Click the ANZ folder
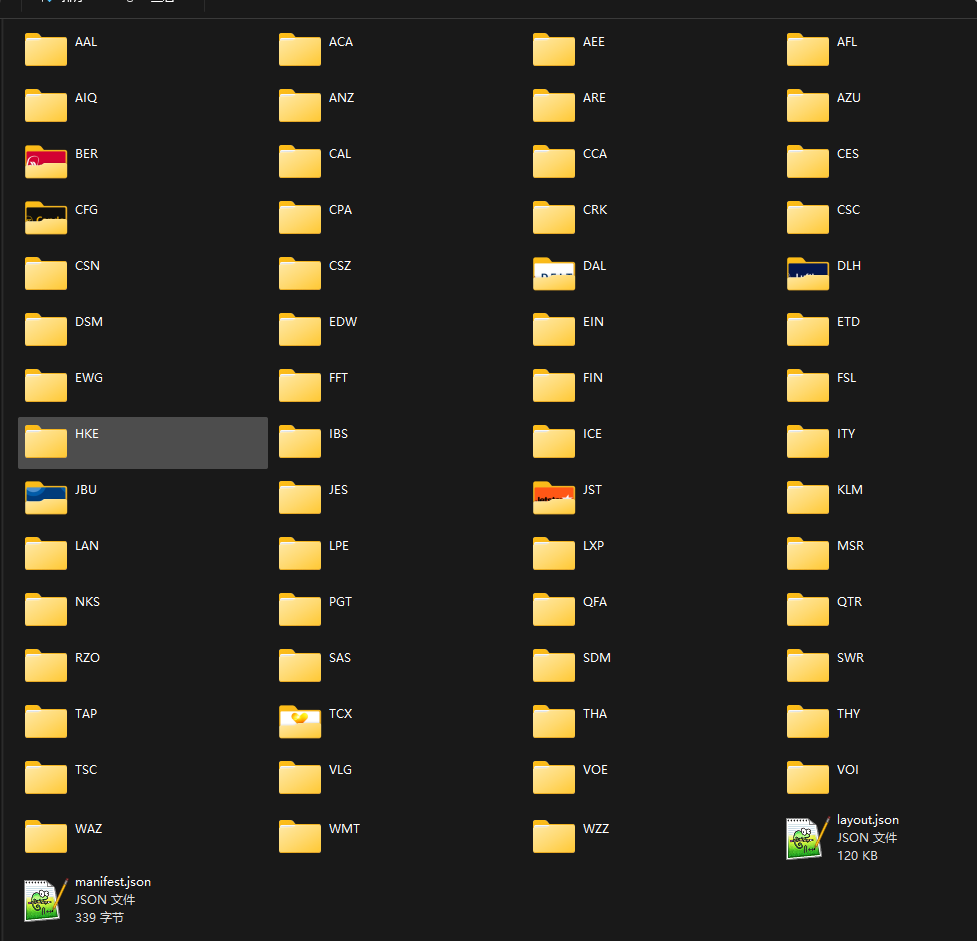977x941 pixels. click(300, 105)
